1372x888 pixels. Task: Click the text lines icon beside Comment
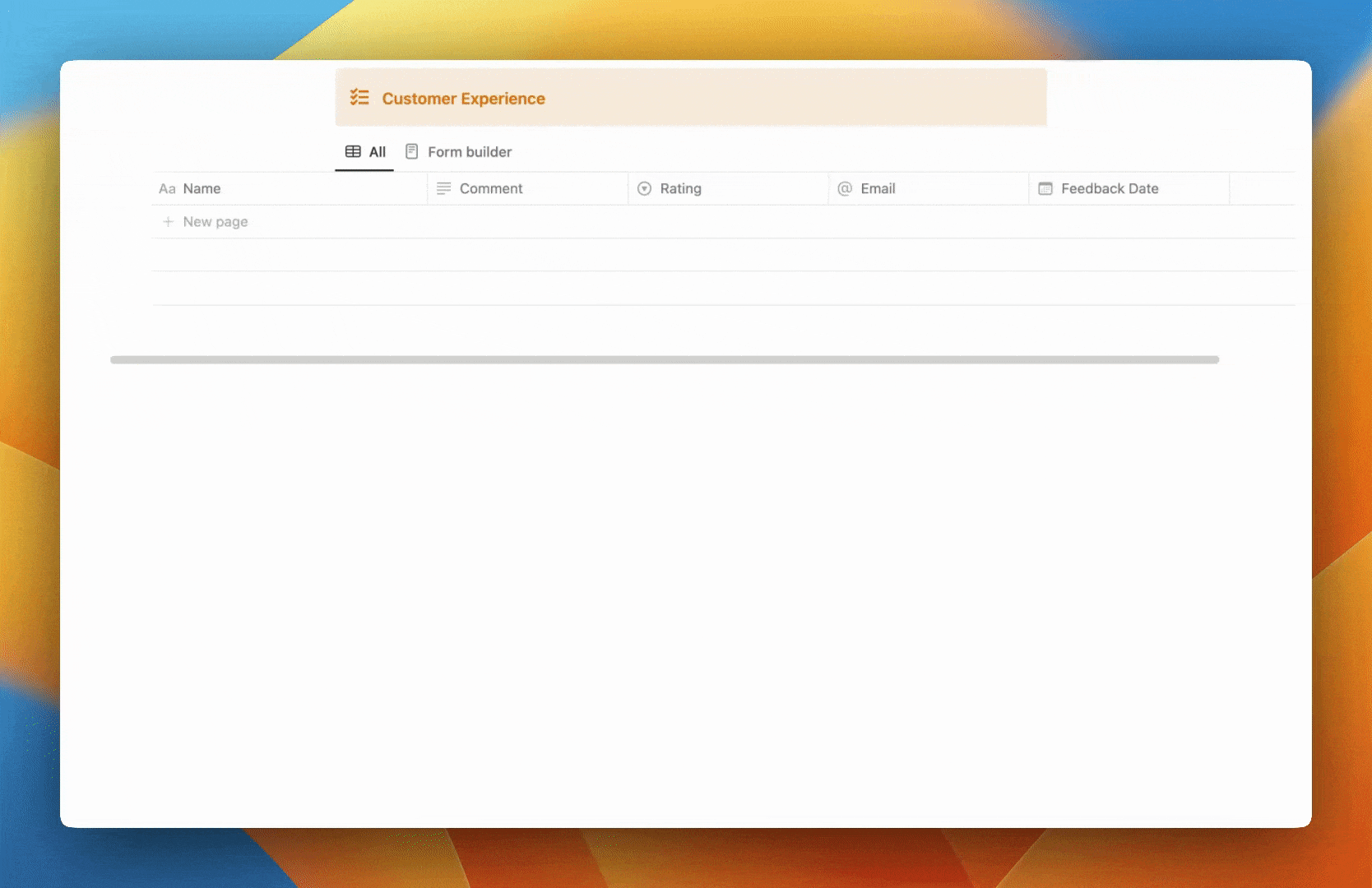443,189
